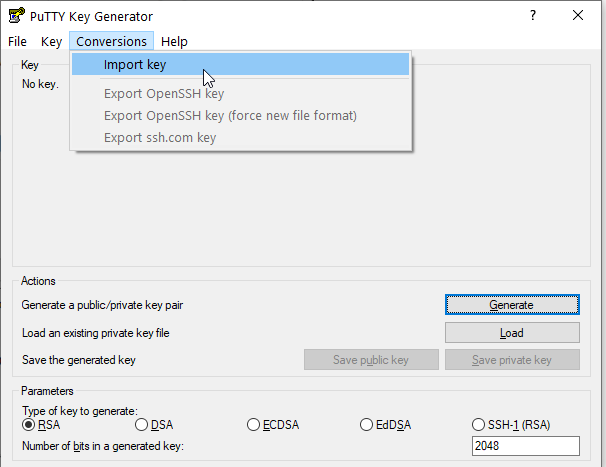Click the PuTTY Key Generator title icon
The height and width of the screenshot is (467, 606).
17,16
